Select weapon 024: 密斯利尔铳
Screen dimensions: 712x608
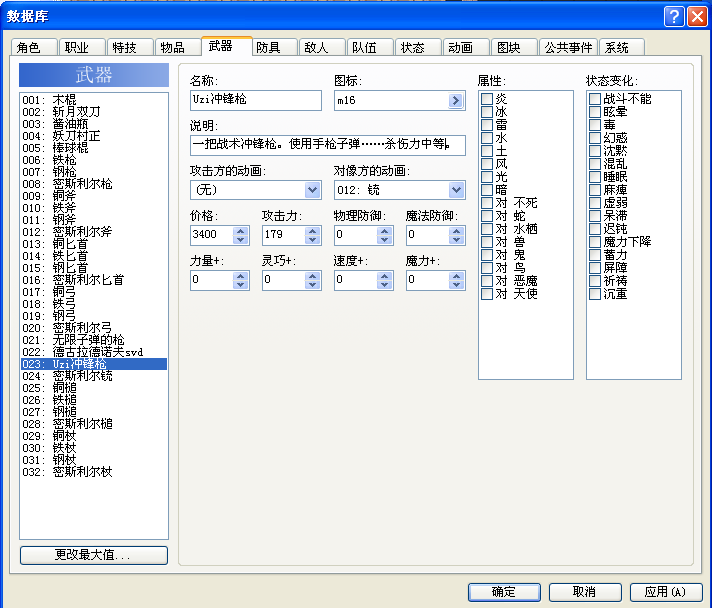94,376
